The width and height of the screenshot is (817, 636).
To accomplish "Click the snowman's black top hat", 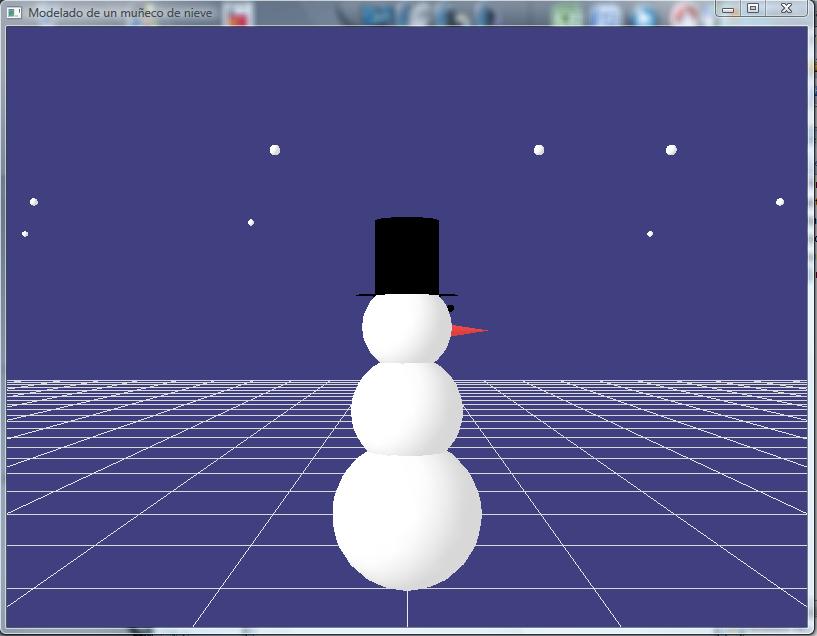I will 406,257.
